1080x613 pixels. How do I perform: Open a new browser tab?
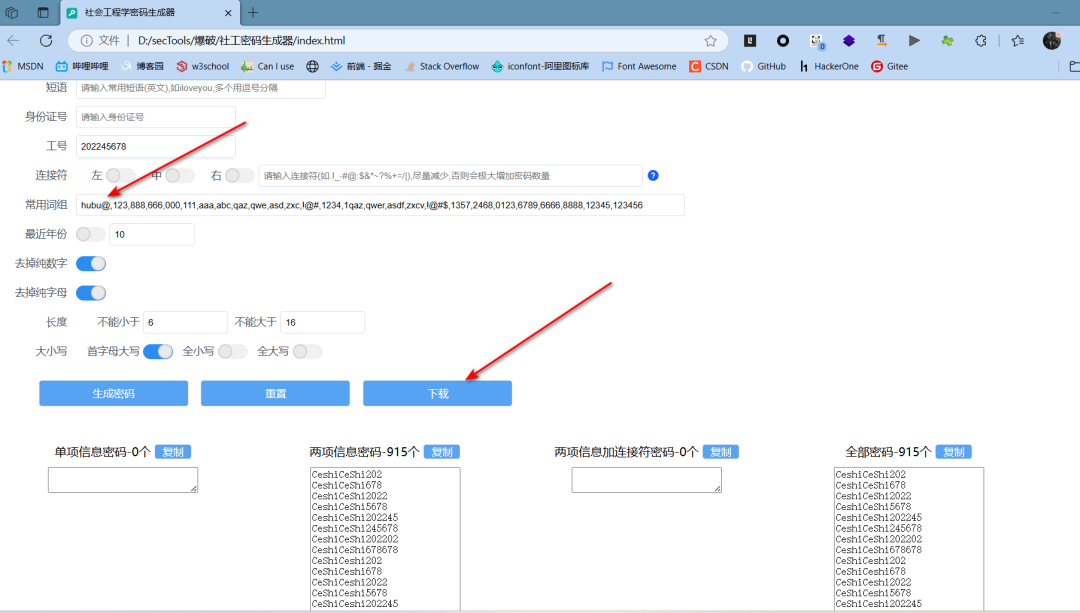point(253,12)
